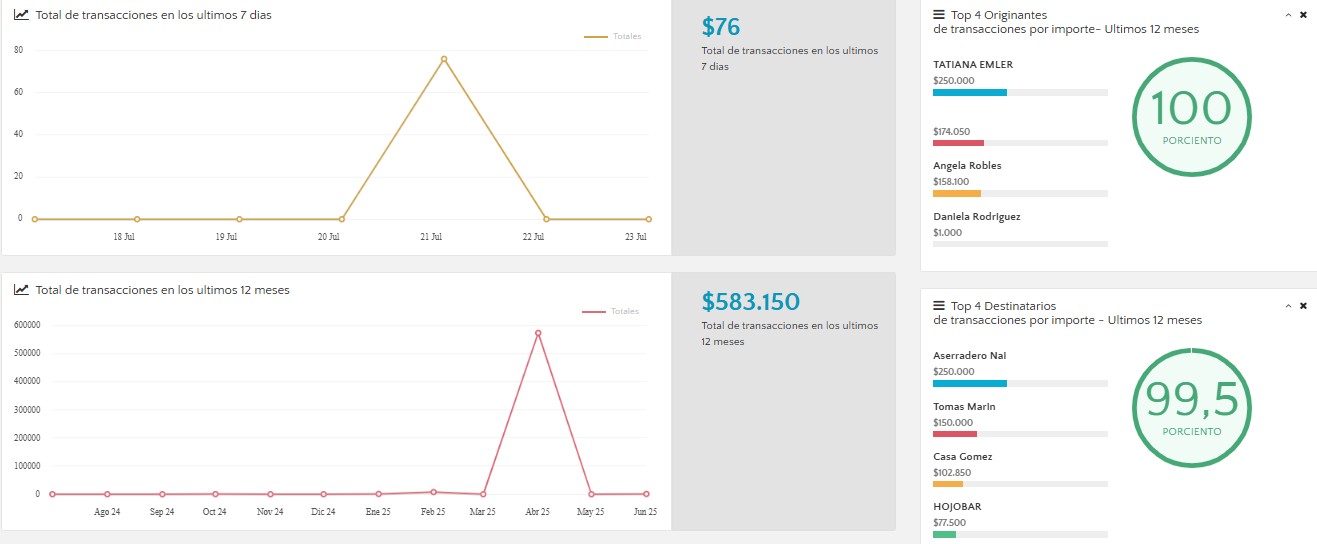Select the Aserradero Nai recipient name

click(970, 355)
